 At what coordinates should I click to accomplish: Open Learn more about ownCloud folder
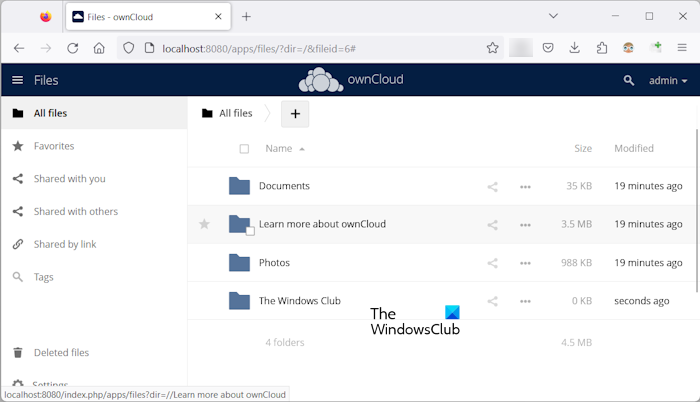tap(322, 224)
